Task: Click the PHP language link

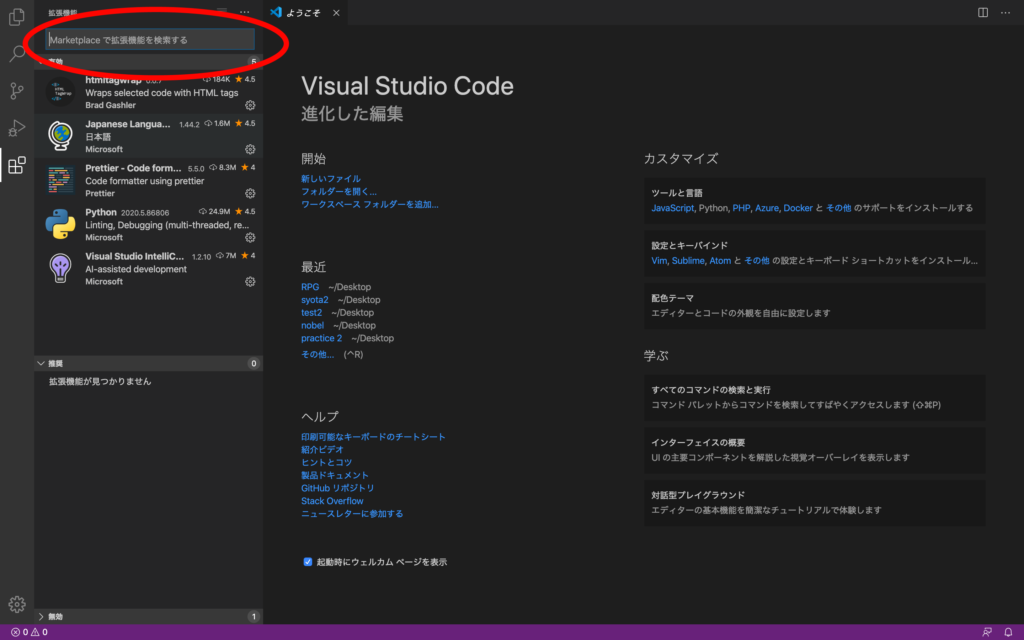Action: 741,208
